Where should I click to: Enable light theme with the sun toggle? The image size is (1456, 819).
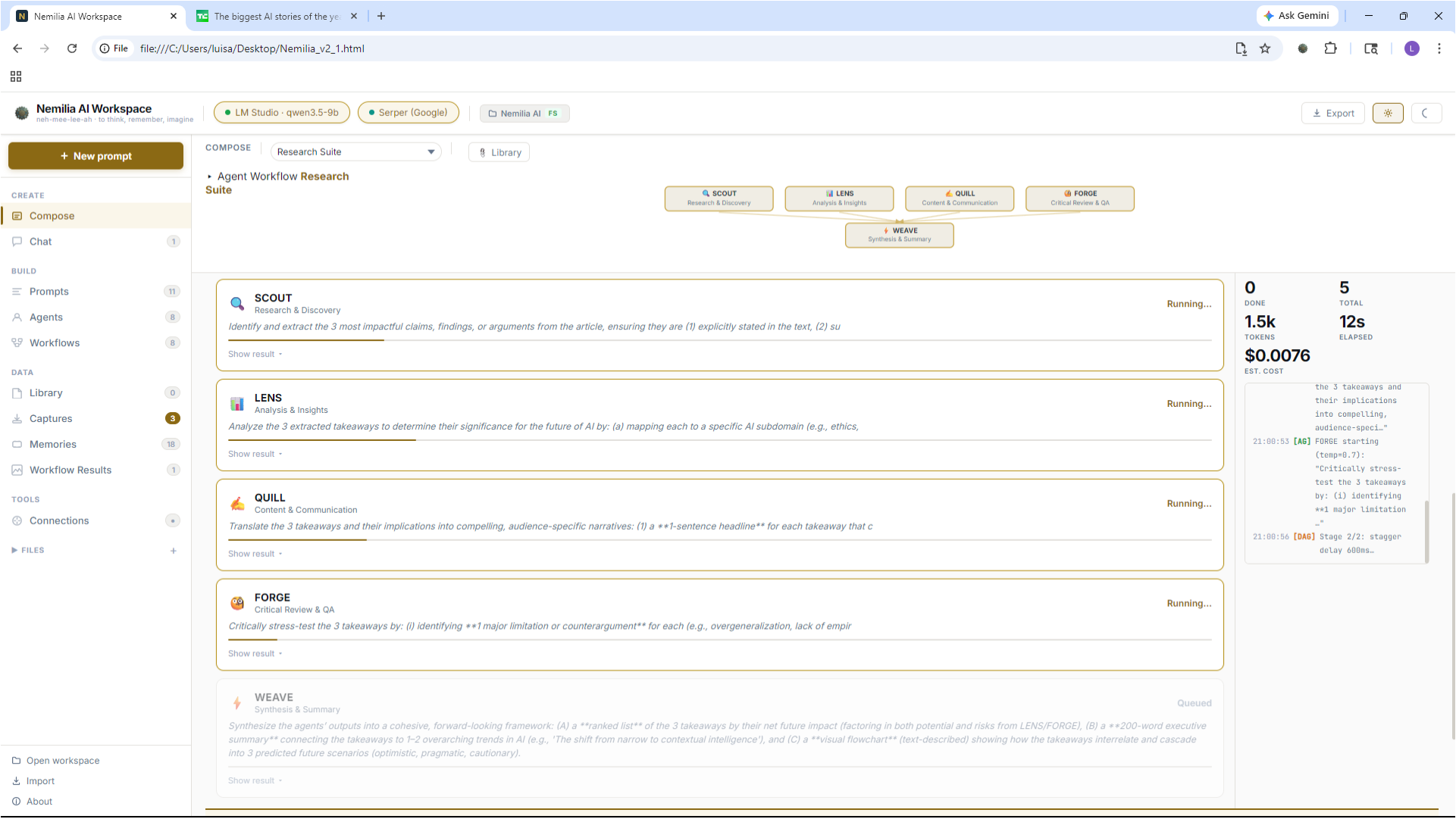pos(1388,113)
